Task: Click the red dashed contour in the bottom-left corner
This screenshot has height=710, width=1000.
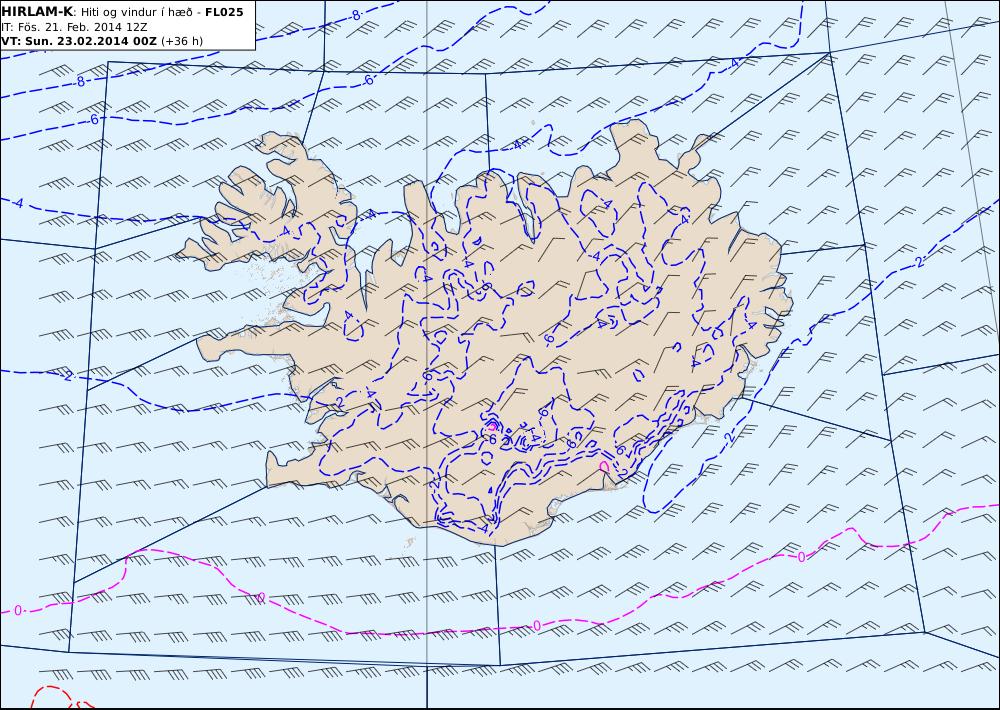Action: pyautogui.click(x=61, y=697)
